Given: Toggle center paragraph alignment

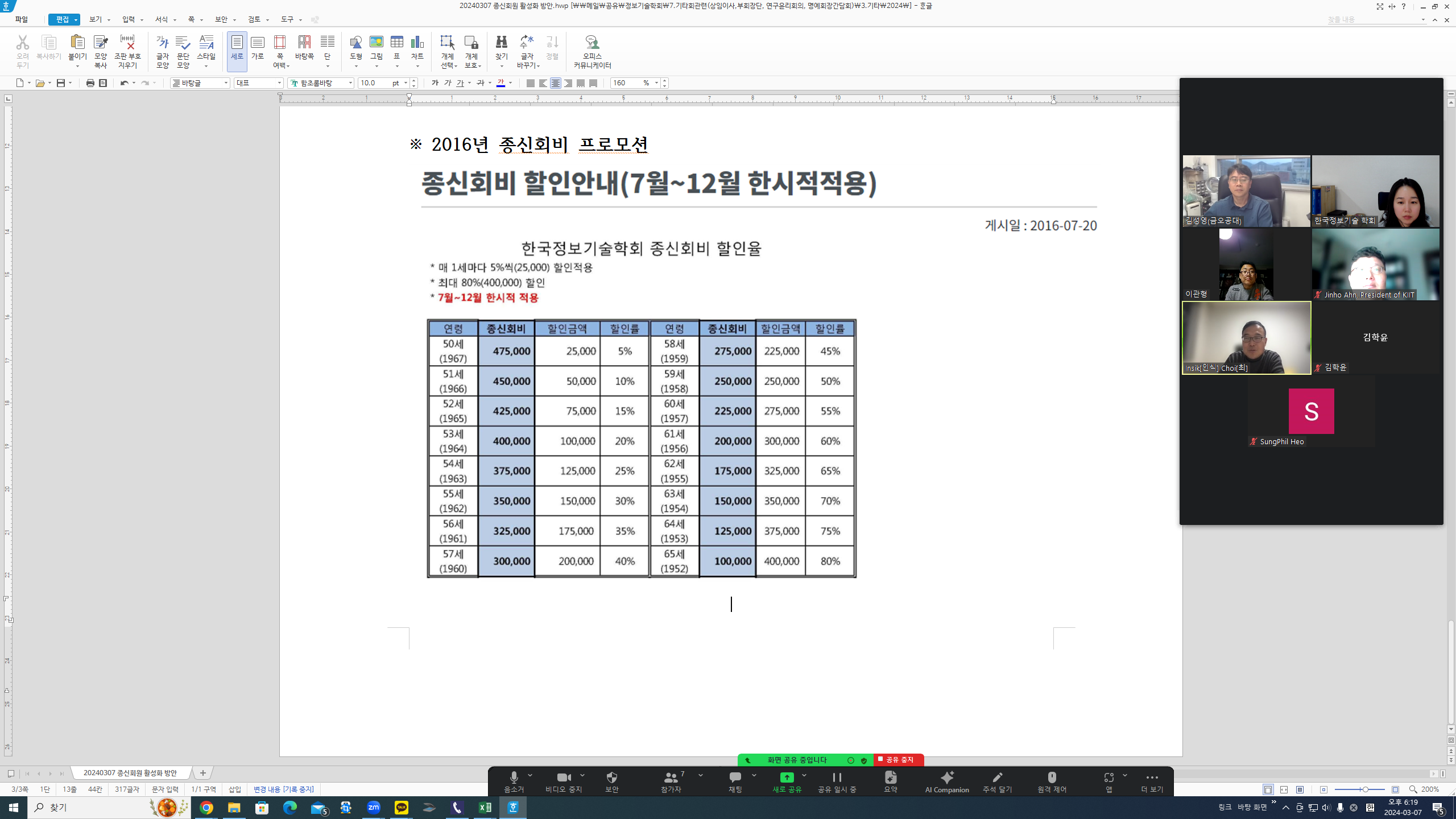Looking at the screenshot, I should click(556, 83).
